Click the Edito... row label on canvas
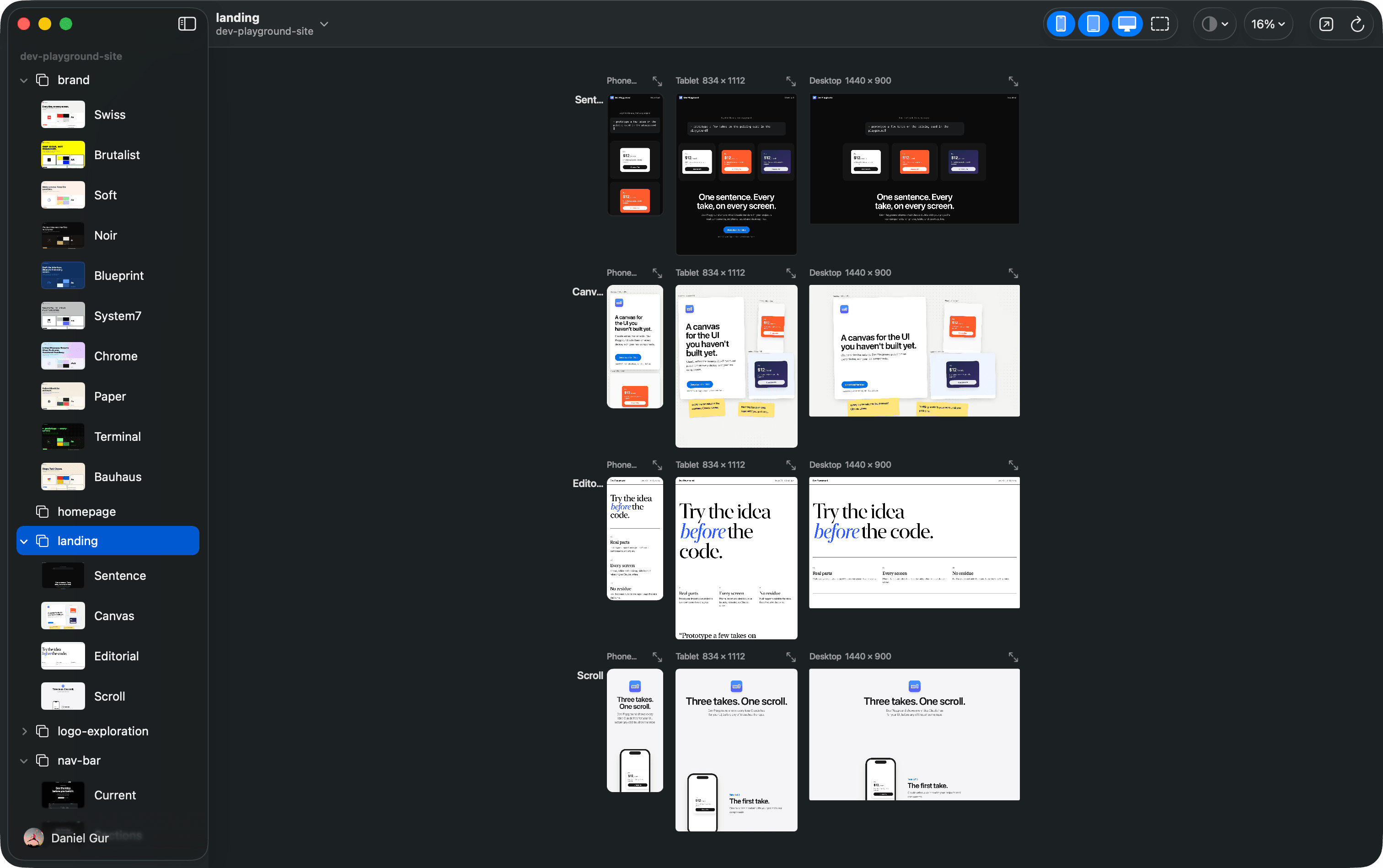The image size is (1383, 868). [587, 483]
